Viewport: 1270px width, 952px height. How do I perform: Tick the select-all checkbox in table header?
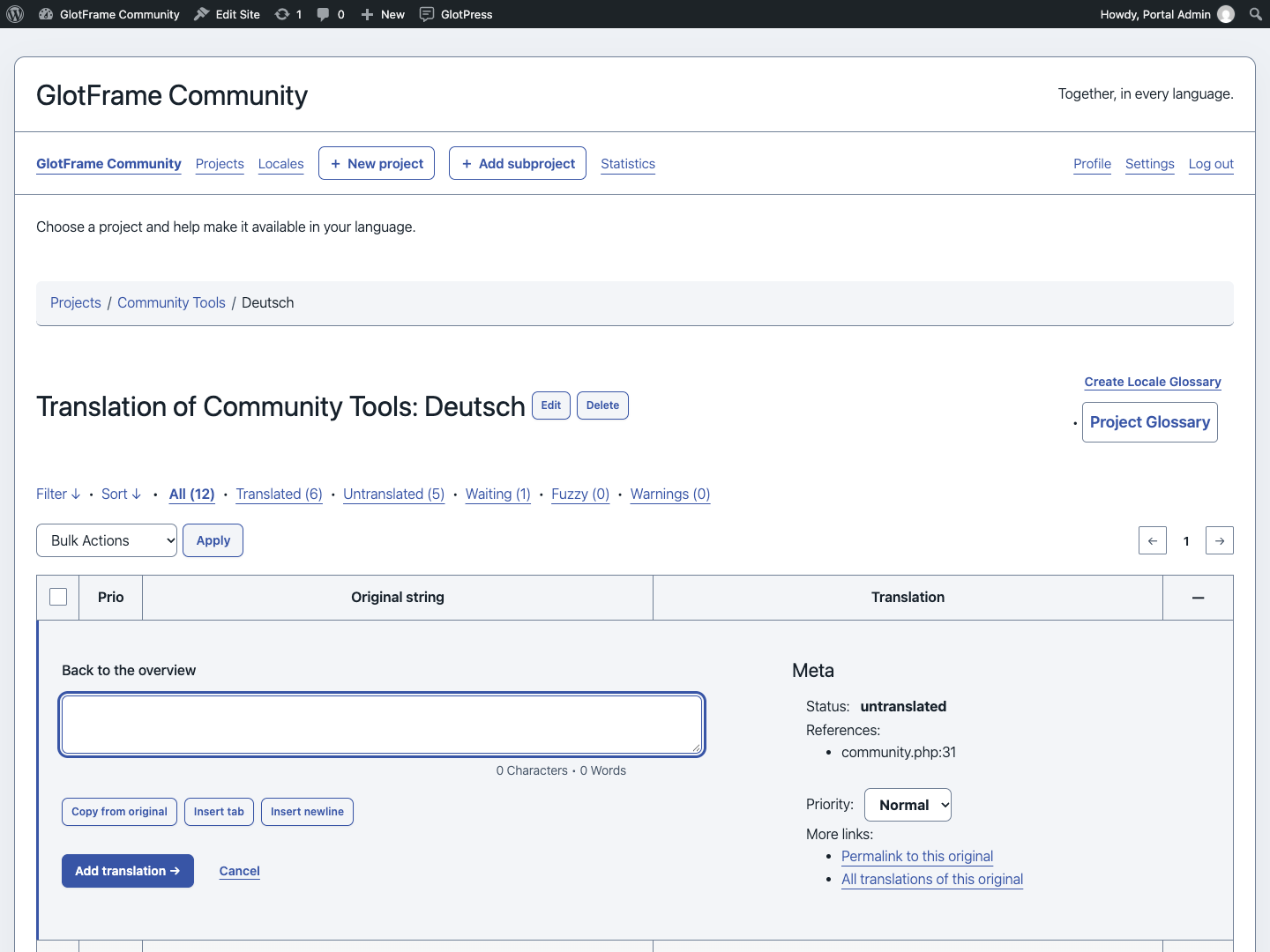[58, 597]
